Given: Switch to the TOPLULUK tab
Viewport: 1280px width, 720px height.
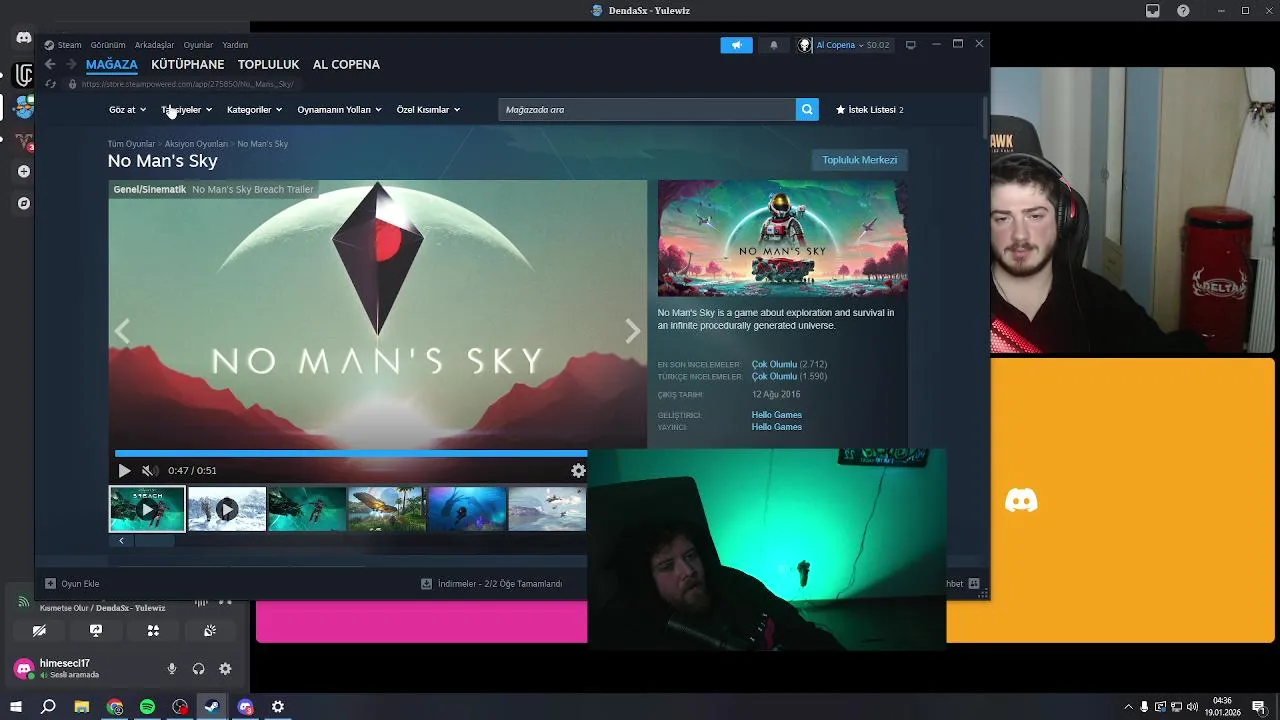Looking at the screenshot, I should [268, 64].
